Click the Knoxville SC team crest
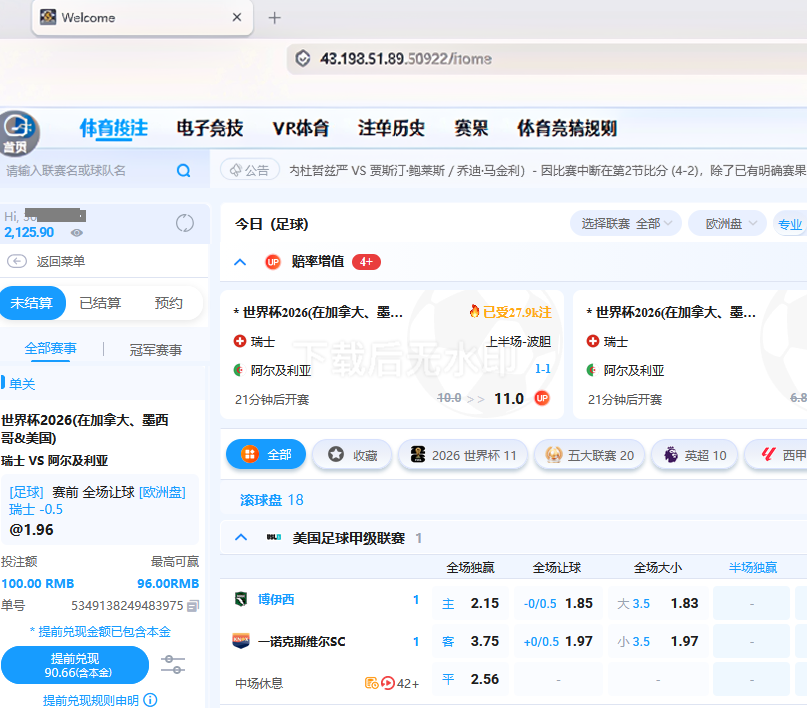 point(241,641)
